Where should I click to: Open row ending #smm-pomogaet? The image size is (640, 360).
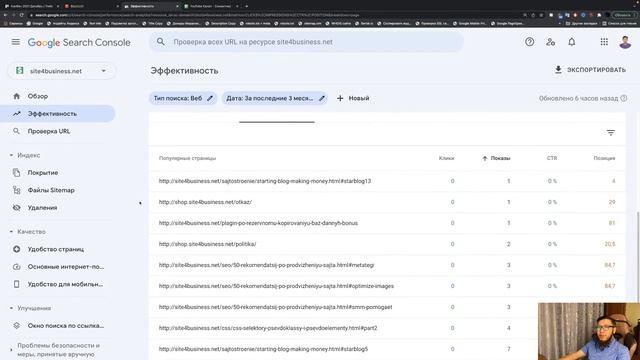[343, 307]
